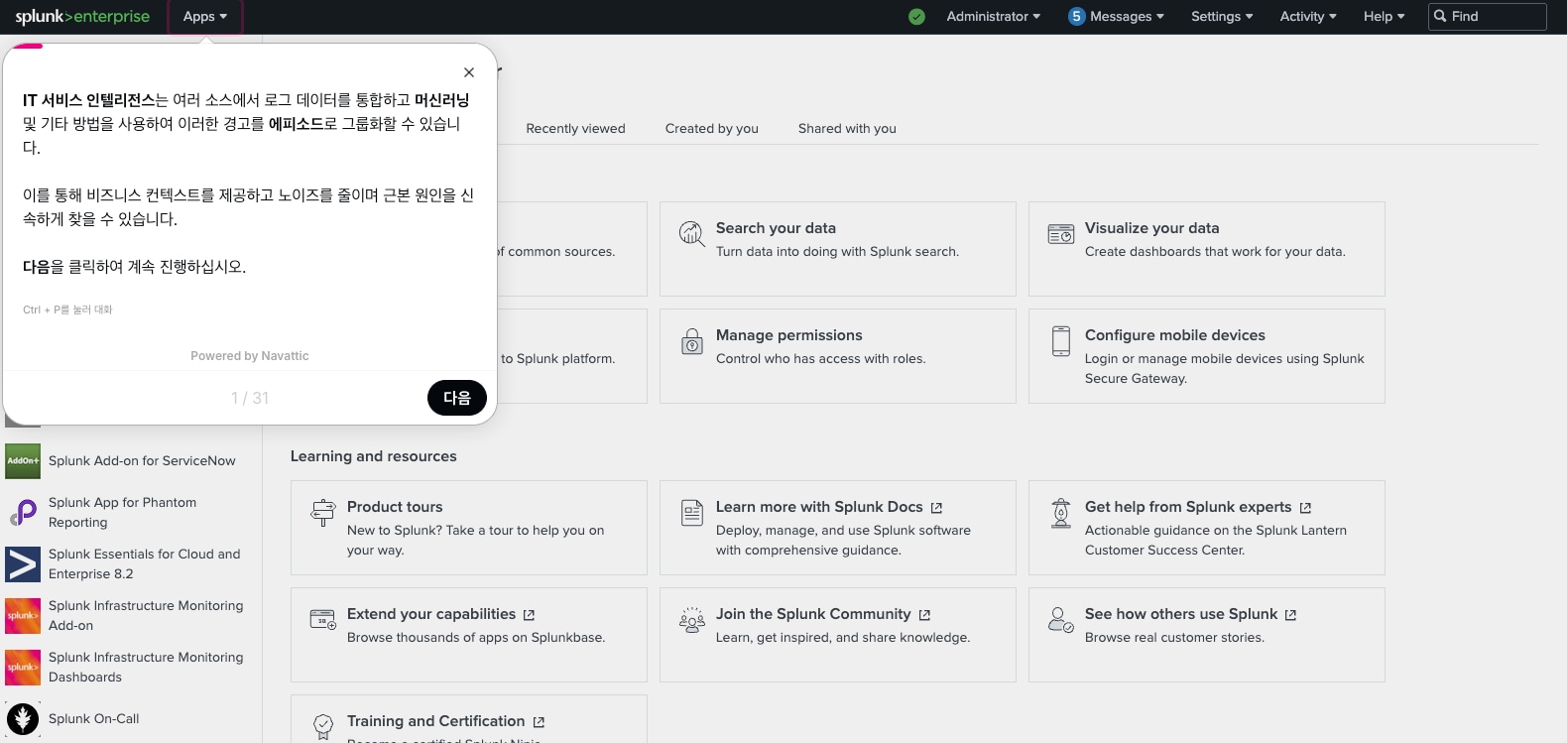Click the Learn more with Splunk Docs document icon

coord(691,513)
